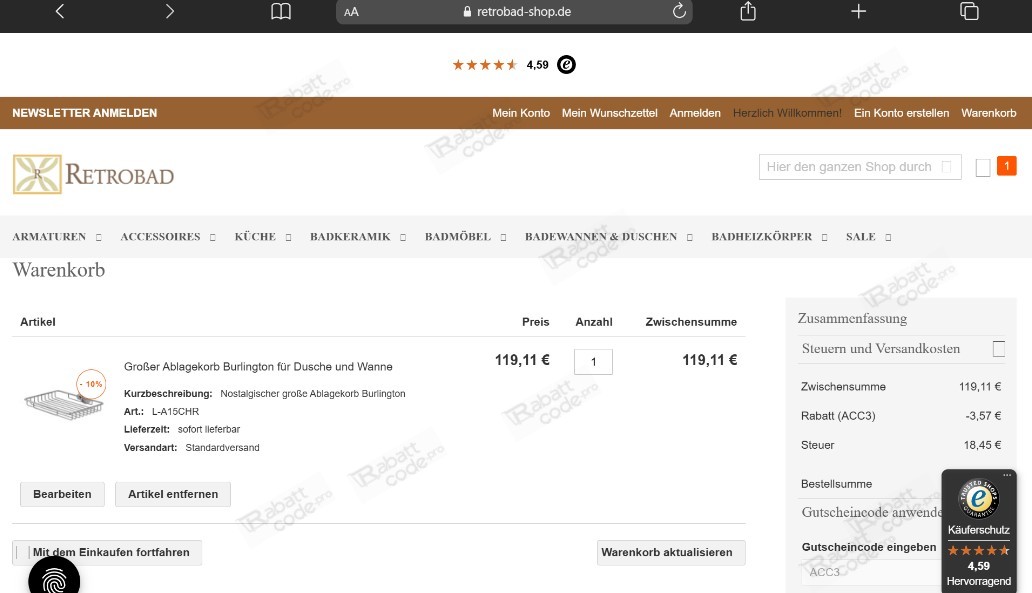Expand the Armaturen menu arrow

99,238
